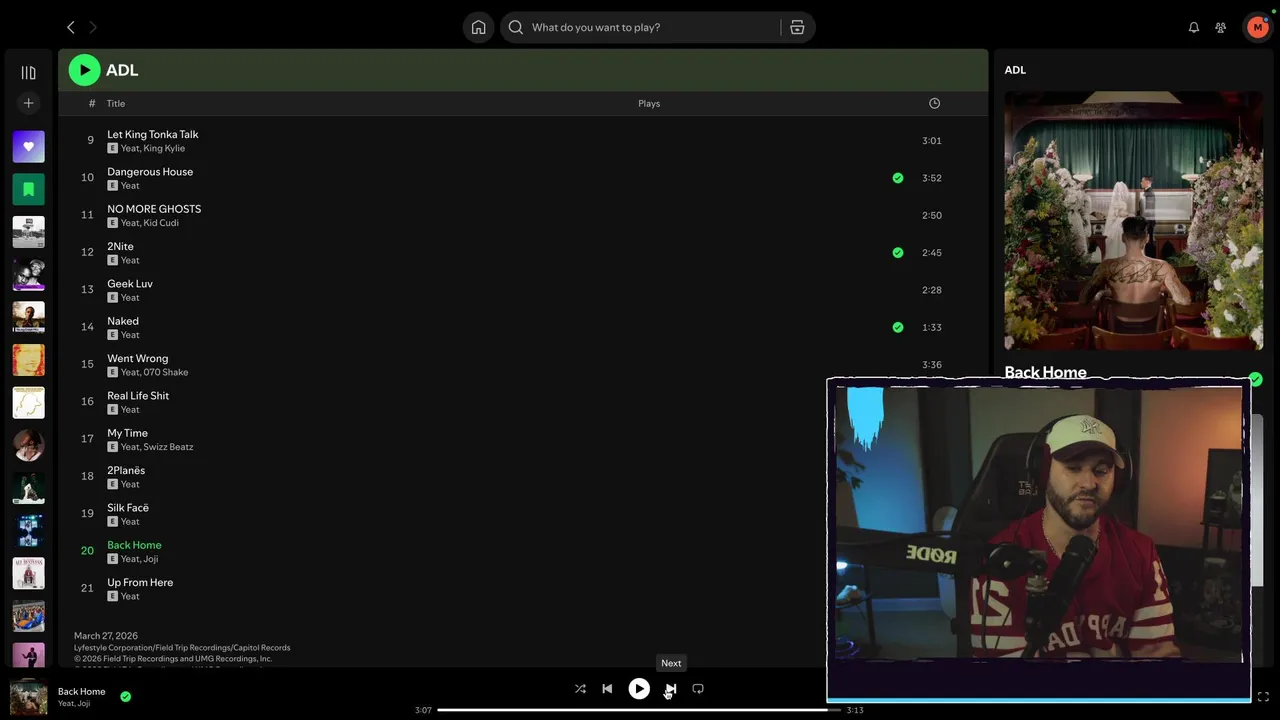Open the large ADL album artwork
Image resolution: width=1280 pixels, height=720 pixels.
click(x=1133, y=221)
